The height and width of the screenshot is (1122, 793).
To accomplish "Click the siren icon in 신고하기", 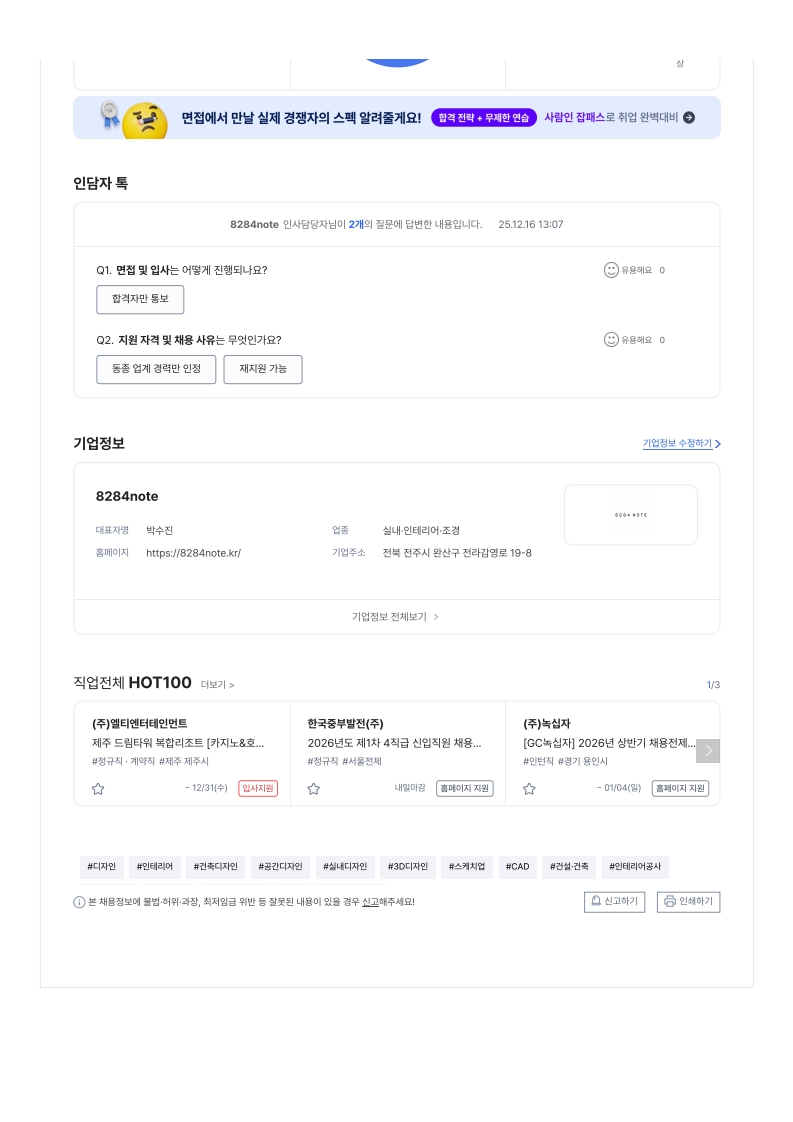I will 597,901.
